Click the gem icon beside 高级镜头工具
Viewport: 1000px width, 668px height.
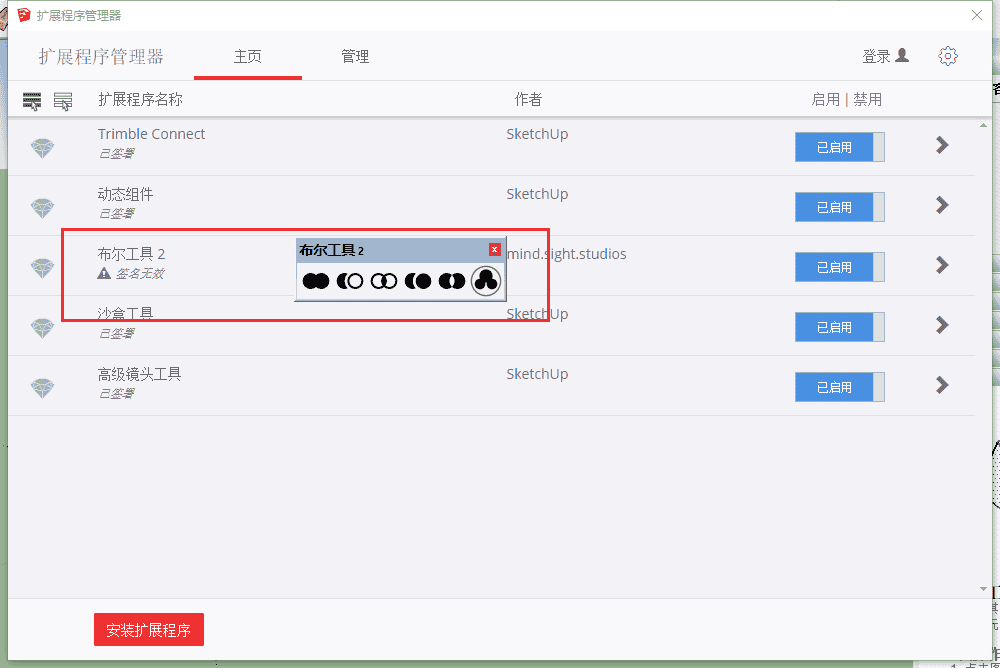click(x=43, y=388)
